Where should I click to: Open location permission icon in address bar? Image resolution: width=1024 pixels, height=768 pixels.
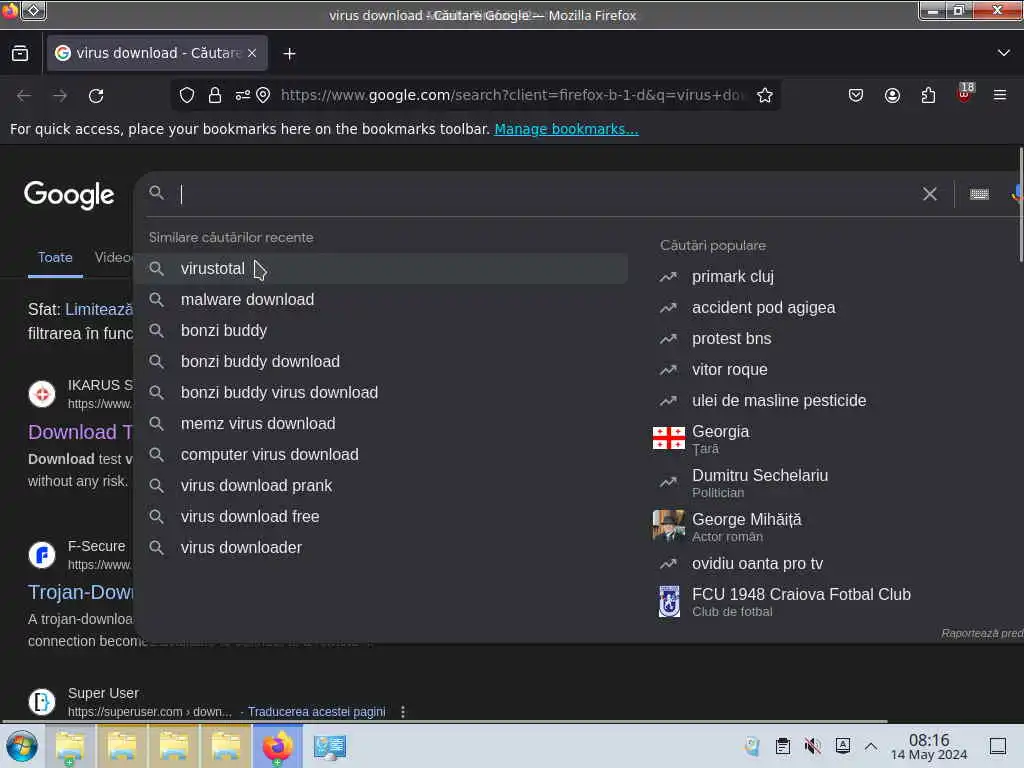click(x=263, y=95)
